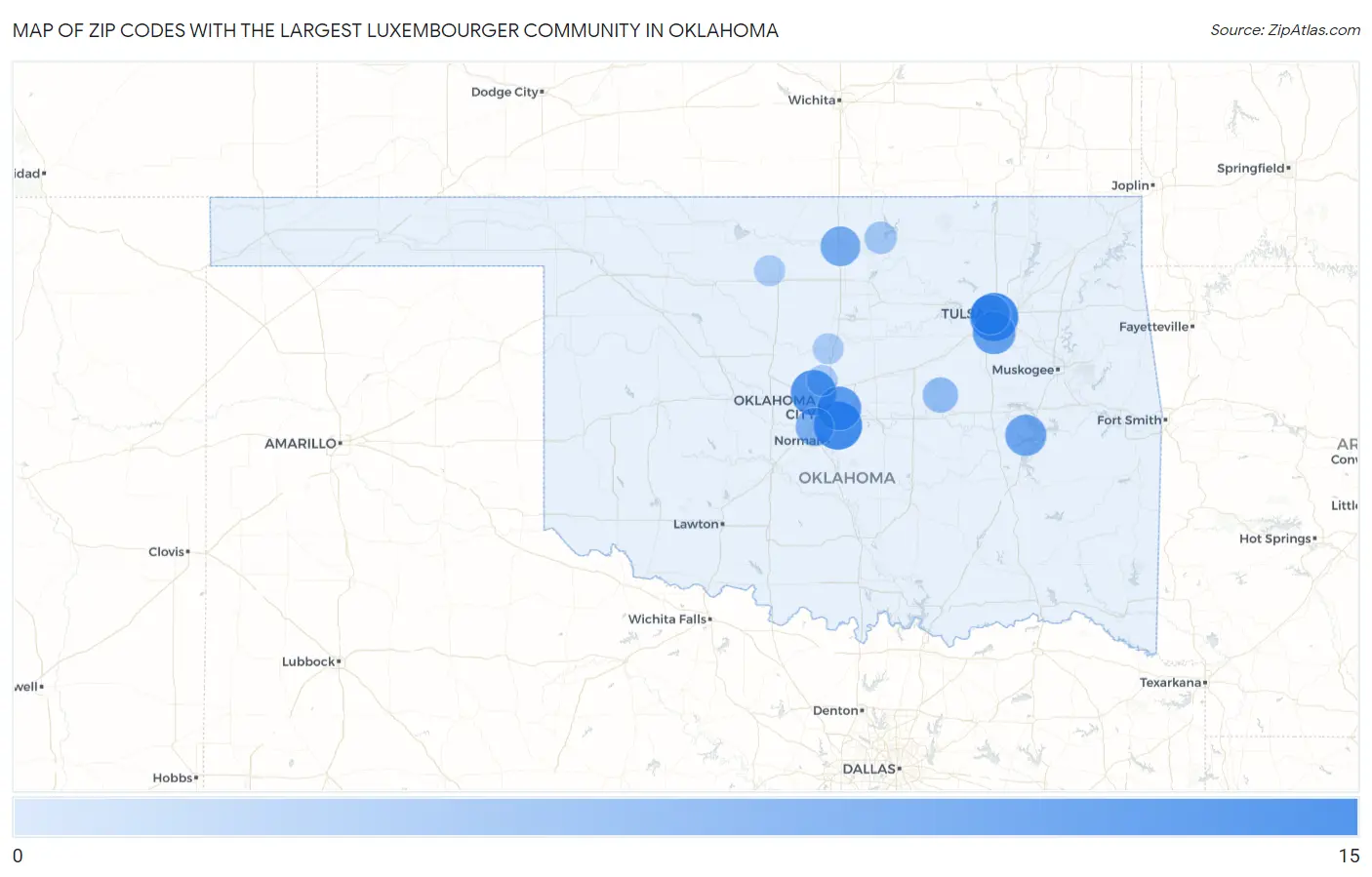Click the bubble between Oklahoma City and Tulsa
Screen dimensions: 1372x877
[x=940, y=395]
